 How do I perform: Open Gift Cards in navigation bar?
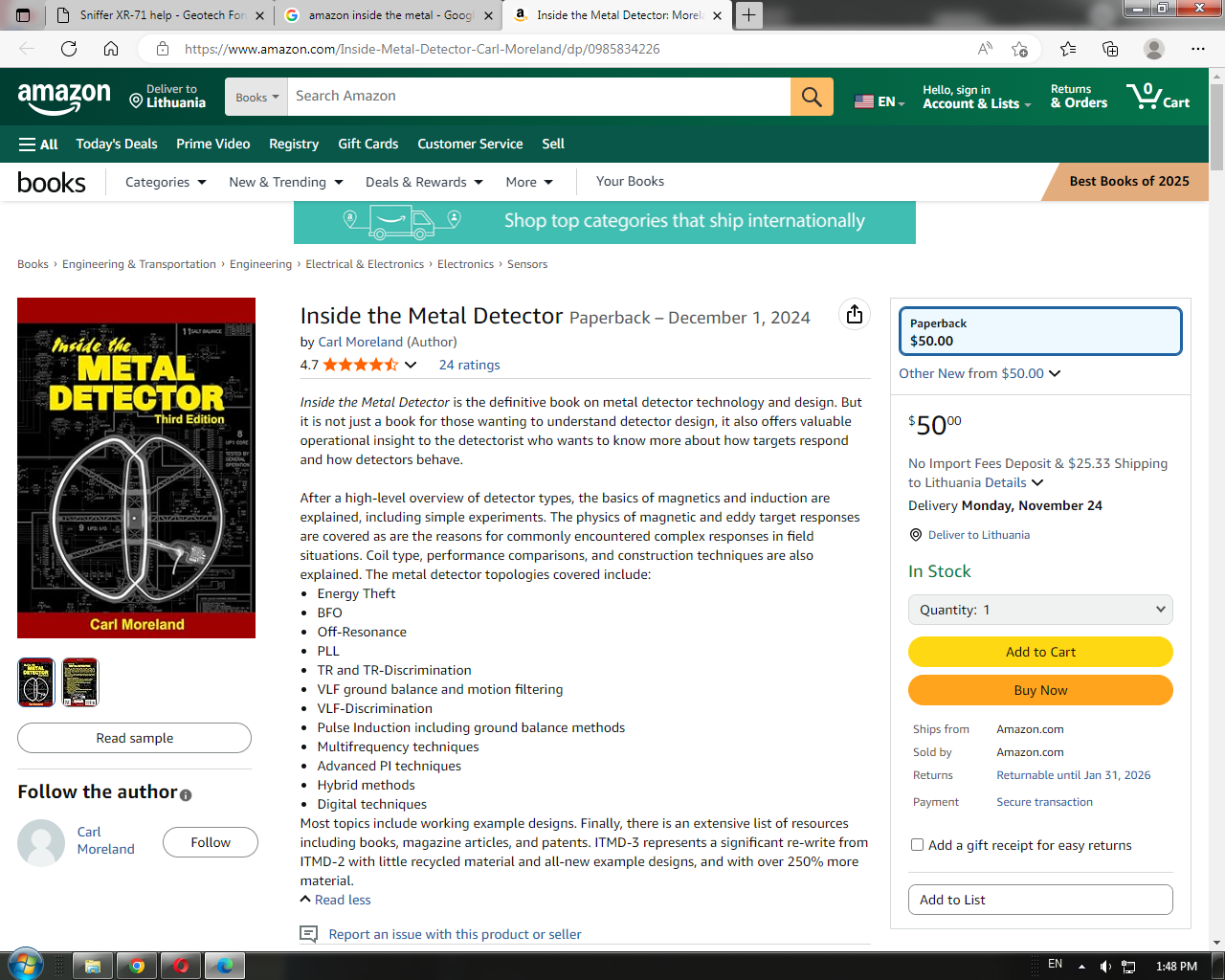pos(368,144)
